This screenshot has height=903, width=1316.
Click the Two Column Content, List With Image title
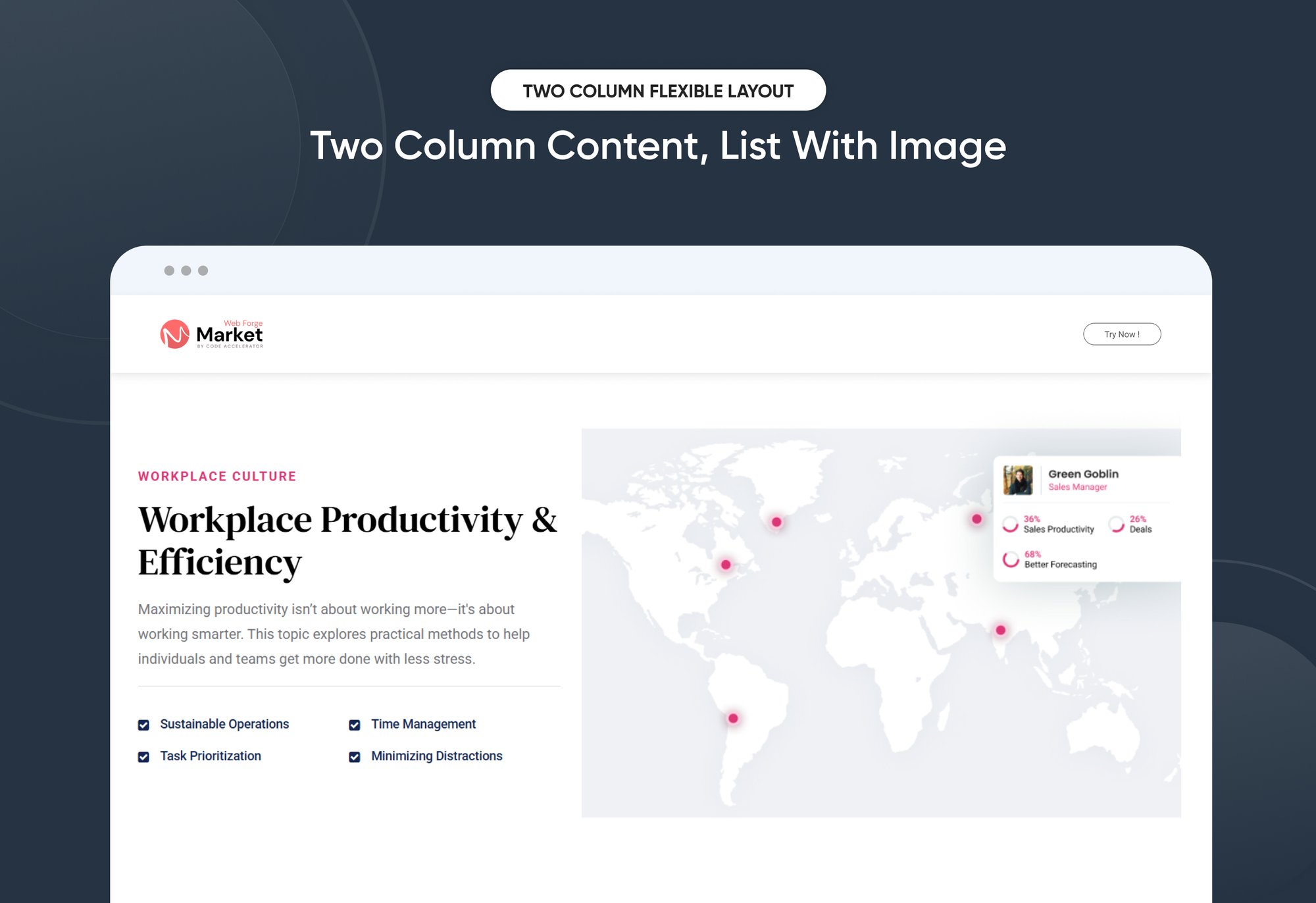coord(658,145)
